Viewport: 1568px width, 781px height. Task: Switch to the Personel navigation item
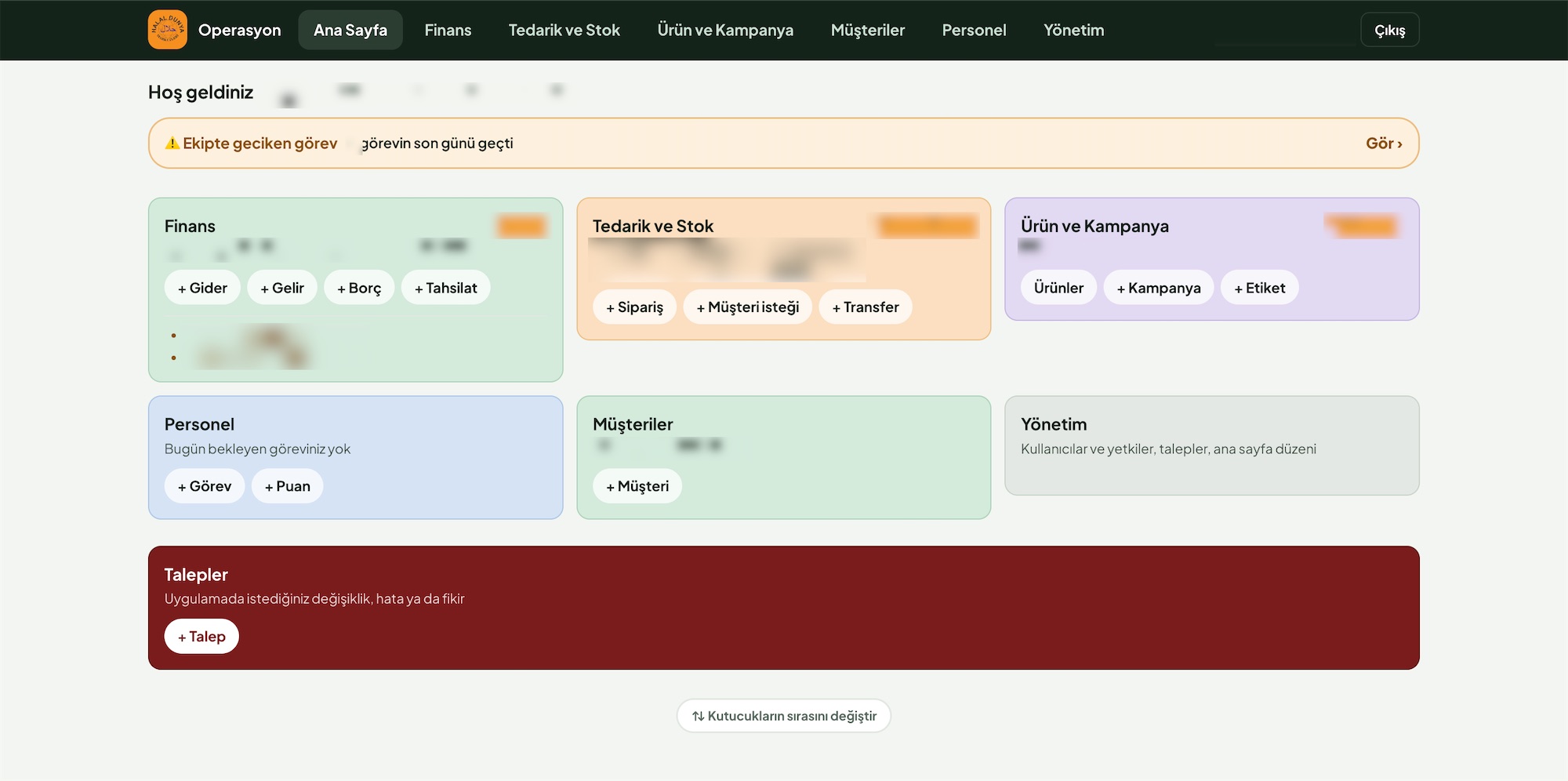(974, 30)
